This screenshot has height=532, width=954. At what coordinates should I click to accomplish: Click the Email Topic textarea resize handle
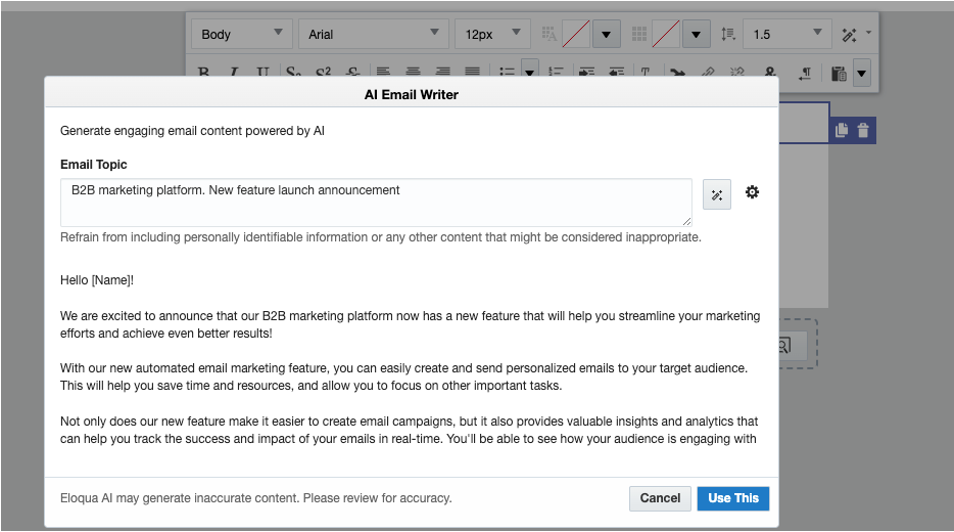pos(686,221)
